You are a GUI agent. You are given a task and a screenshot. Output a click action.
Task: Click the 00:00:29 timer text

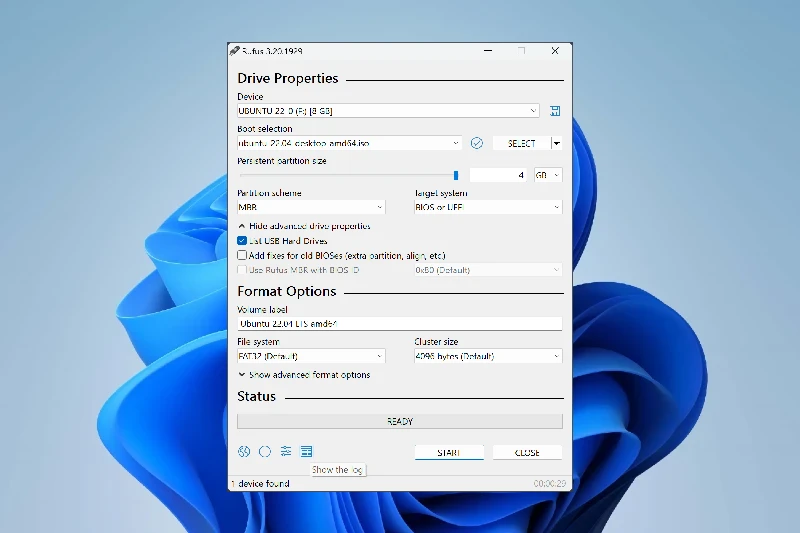pyautogui.click(x=549, y=484)
